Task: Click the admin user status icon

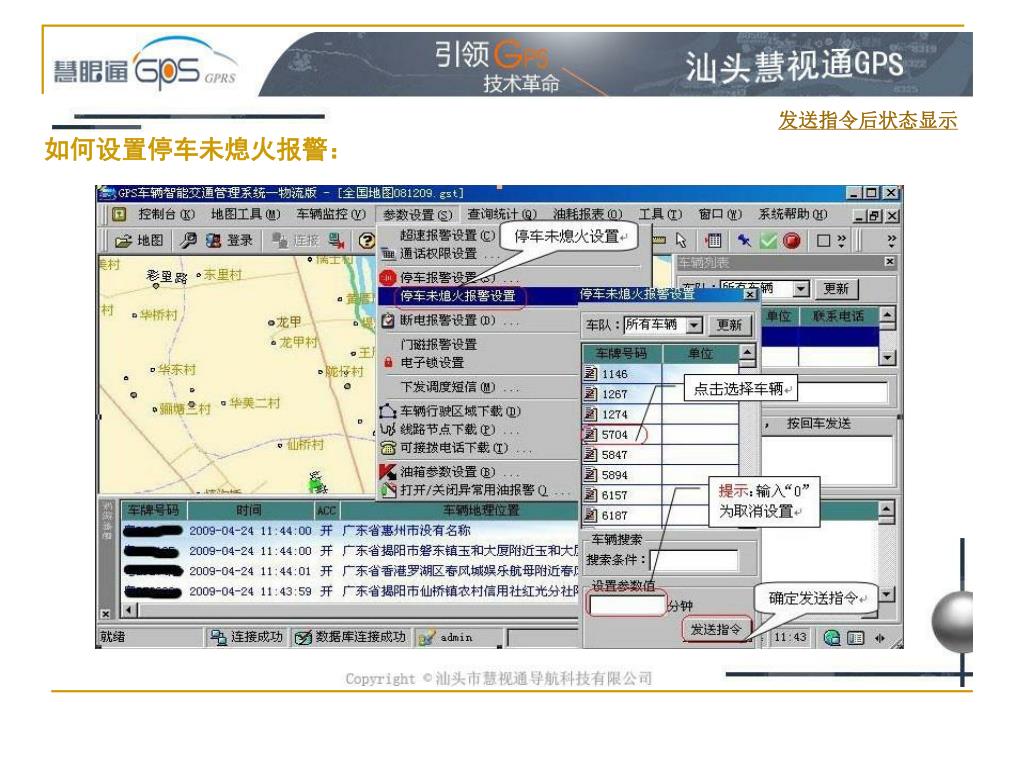Action: coord(426,637)
